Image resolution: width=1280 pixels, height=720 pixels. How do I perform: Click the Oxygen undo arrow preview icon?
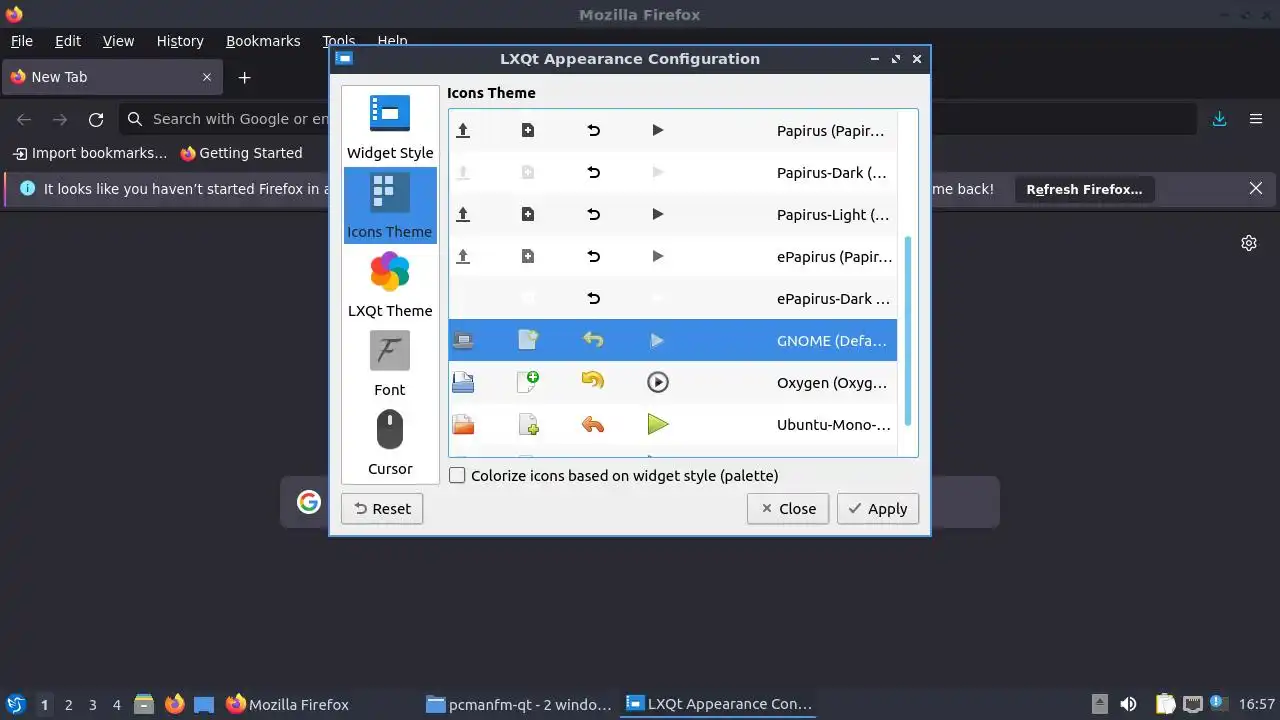[x=593, y=382]
